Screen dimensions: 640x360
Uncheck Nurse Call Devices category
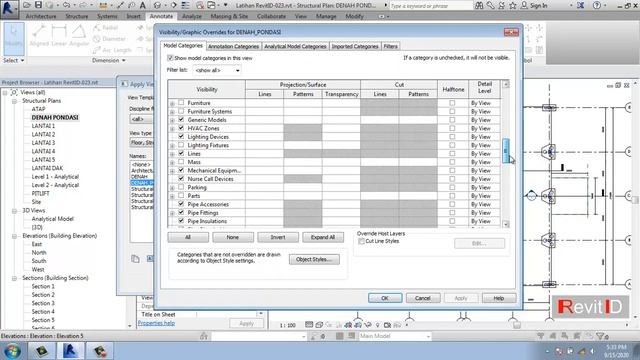coord(181,178)
